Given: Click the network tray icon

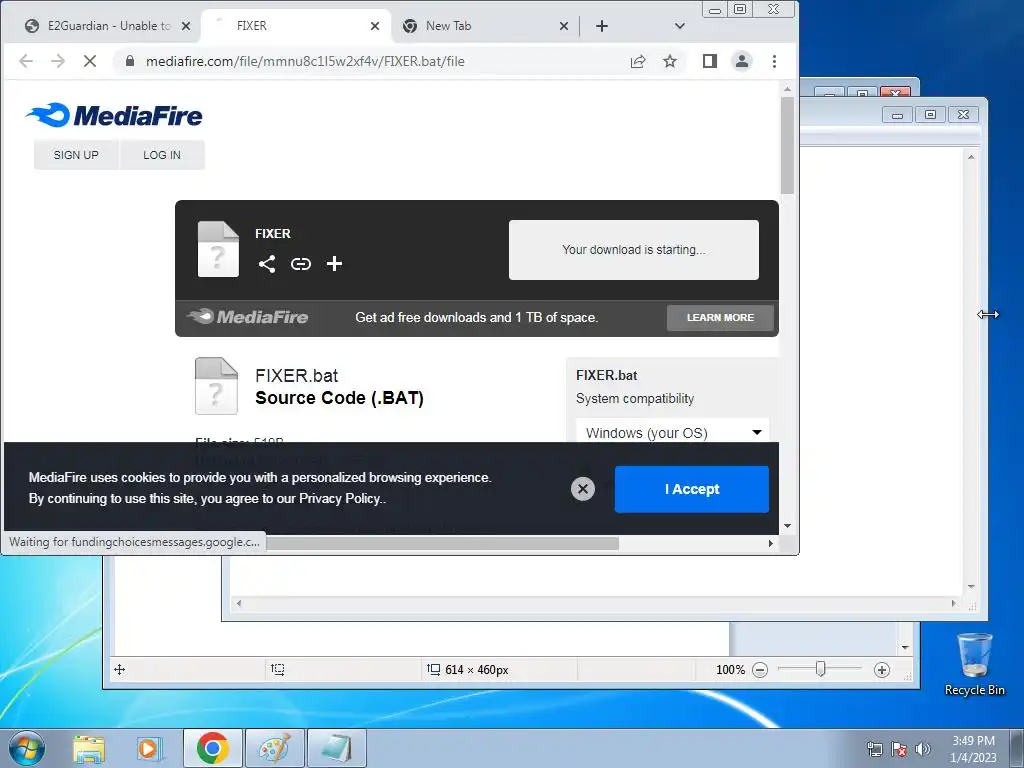Looking at the screenshot, I should point(874,749).
